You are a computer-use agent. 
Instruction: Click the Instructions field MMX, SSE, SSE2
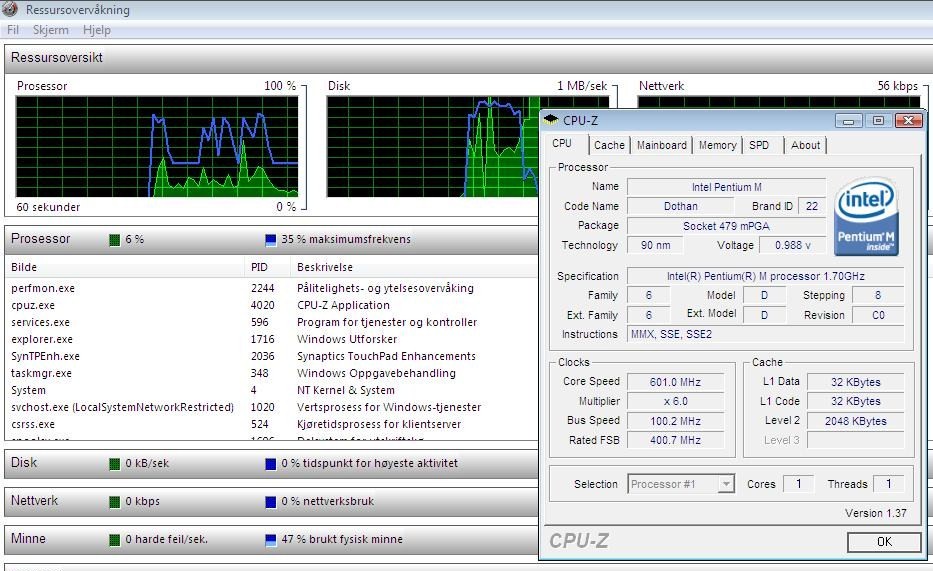click(766, 334)
